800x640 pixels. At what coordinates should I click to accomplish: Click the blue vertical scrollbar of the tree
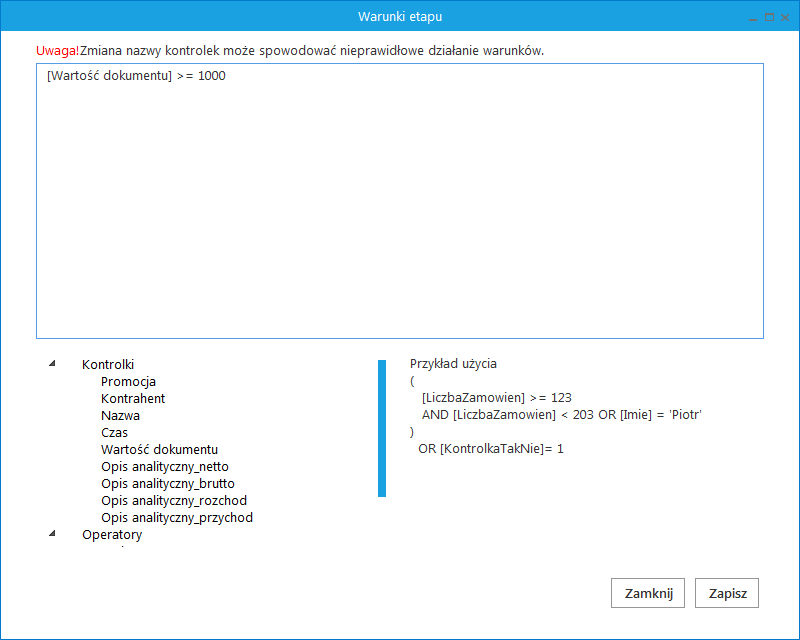coord(382,428)
